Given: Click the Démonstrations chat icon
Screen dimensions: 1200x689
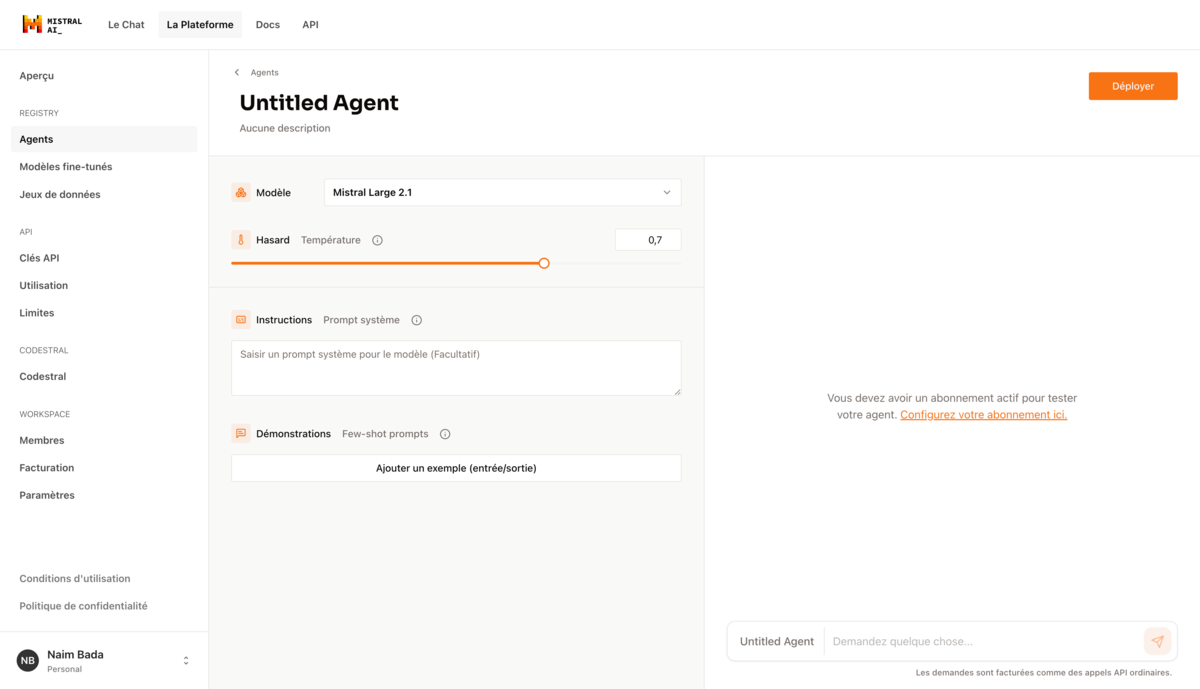Looking at the screenshot, I should [x=240, y=434].
